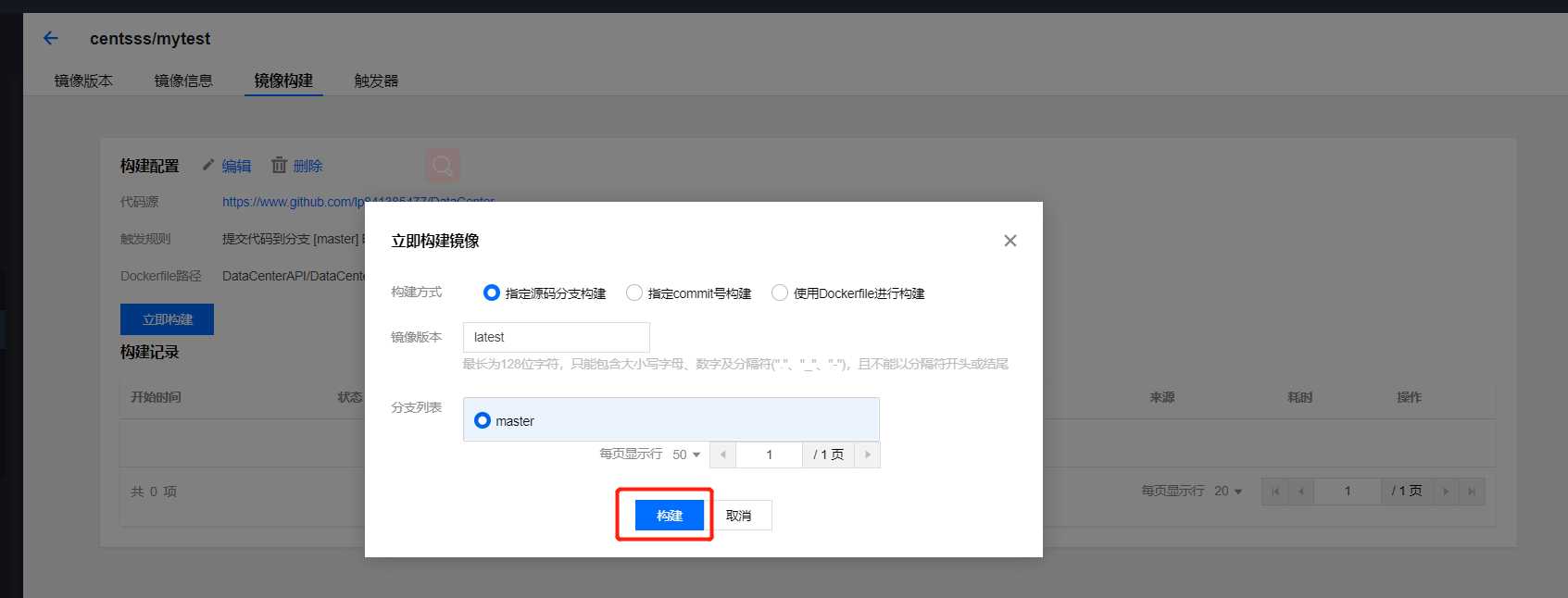
Task: Open the rows-per-page 50 dropdown in dialog
Action: click(x=686, y=455)
